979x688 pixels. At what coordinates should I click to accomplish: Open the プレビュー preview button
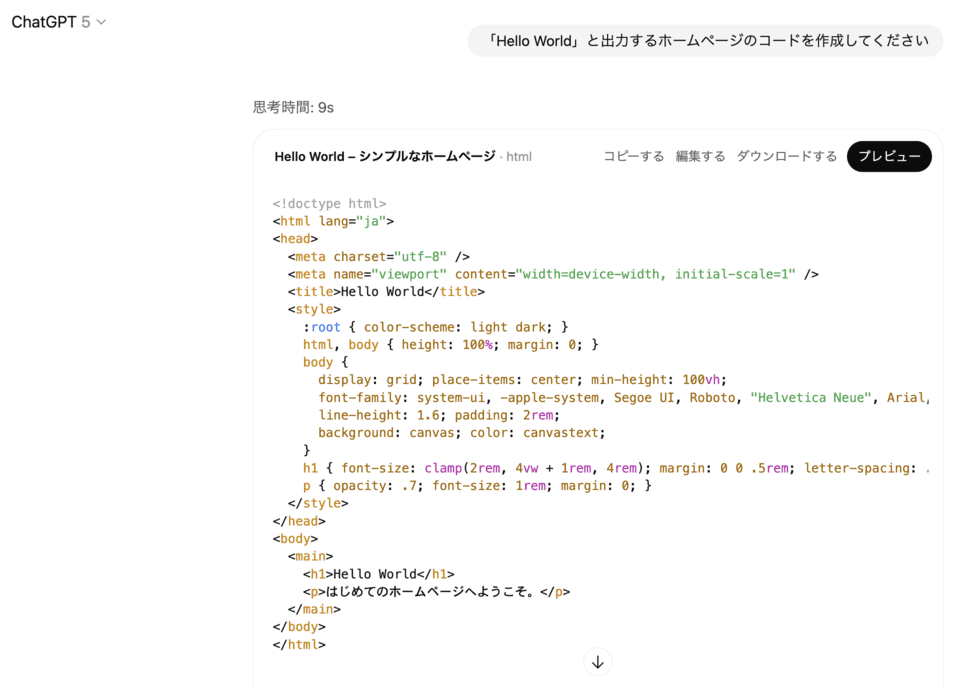point(888,156)
